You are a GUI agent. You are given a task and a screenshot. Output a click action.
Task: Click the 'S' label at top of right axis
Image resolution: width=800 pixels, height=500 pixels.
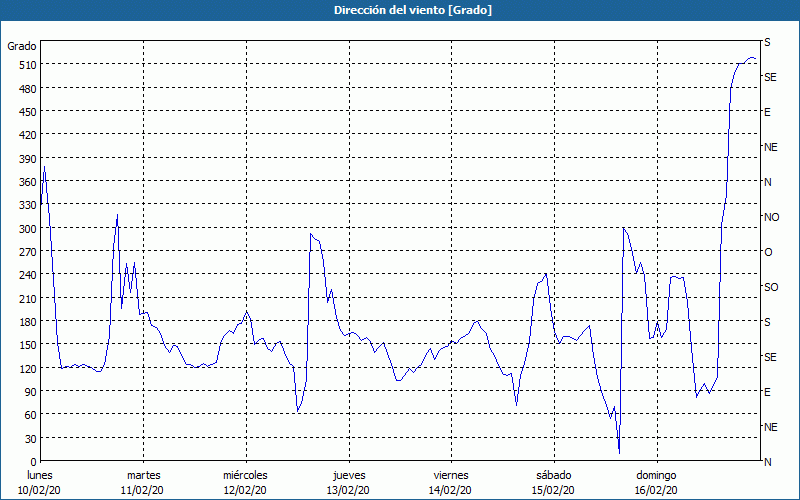click(x=767, y=42)
